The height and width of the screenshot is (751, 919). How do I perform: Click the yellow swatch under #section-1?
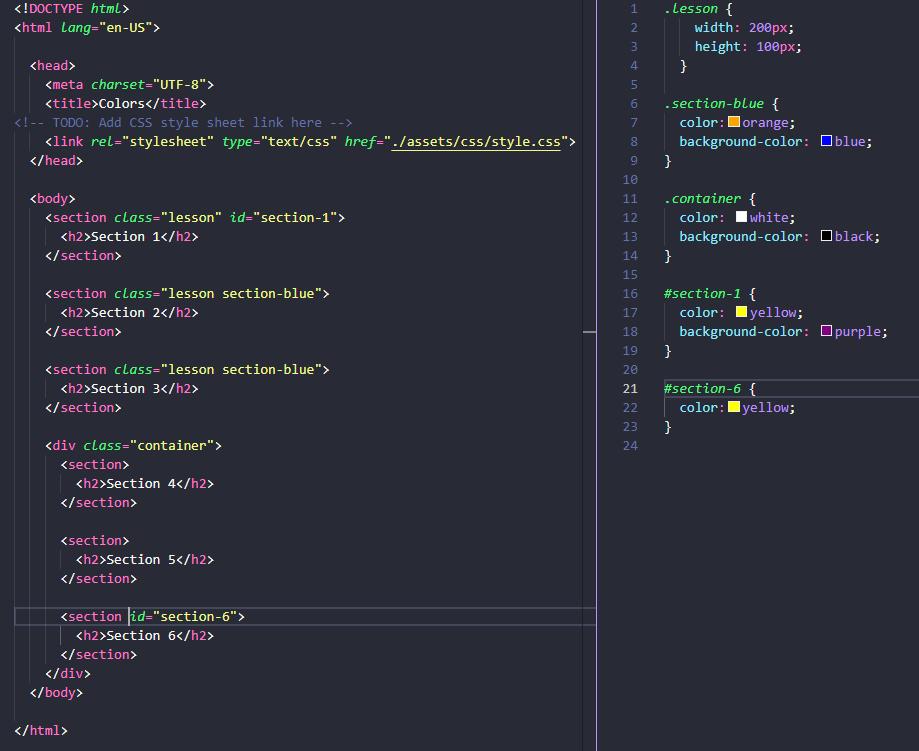(741, 312)
